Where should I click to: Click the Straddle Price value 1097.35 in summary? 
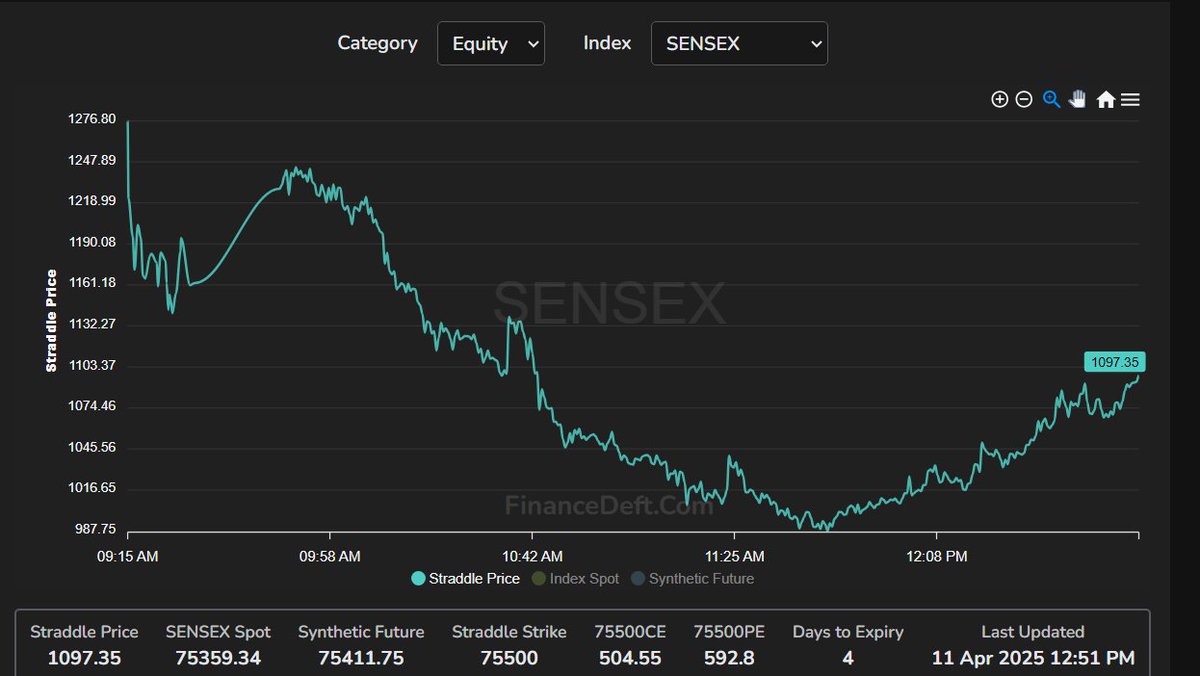[84, 658]
